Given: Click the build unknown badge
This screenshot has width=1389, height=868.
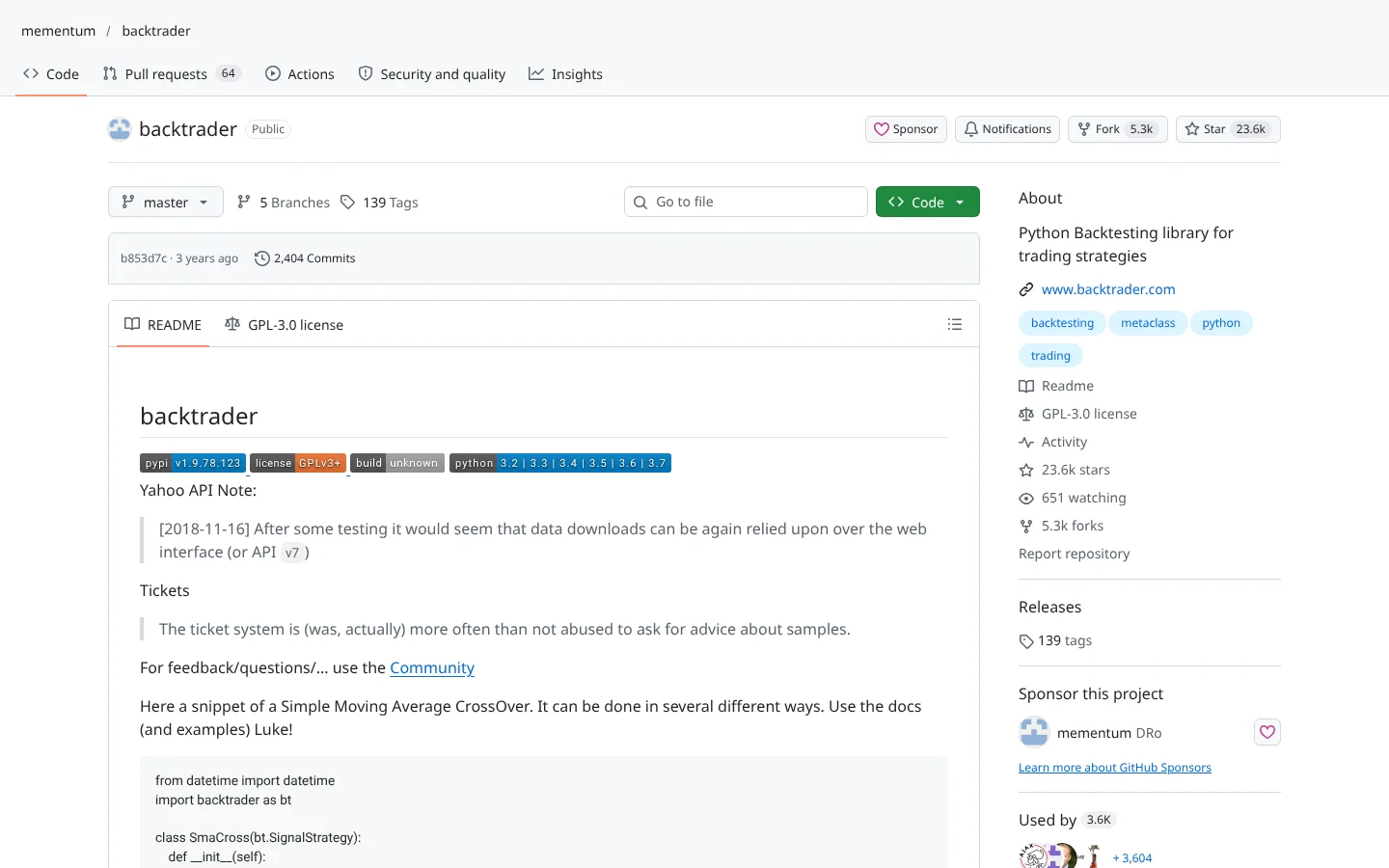Looking at the screenshot, I should click(x=397, y=463).
